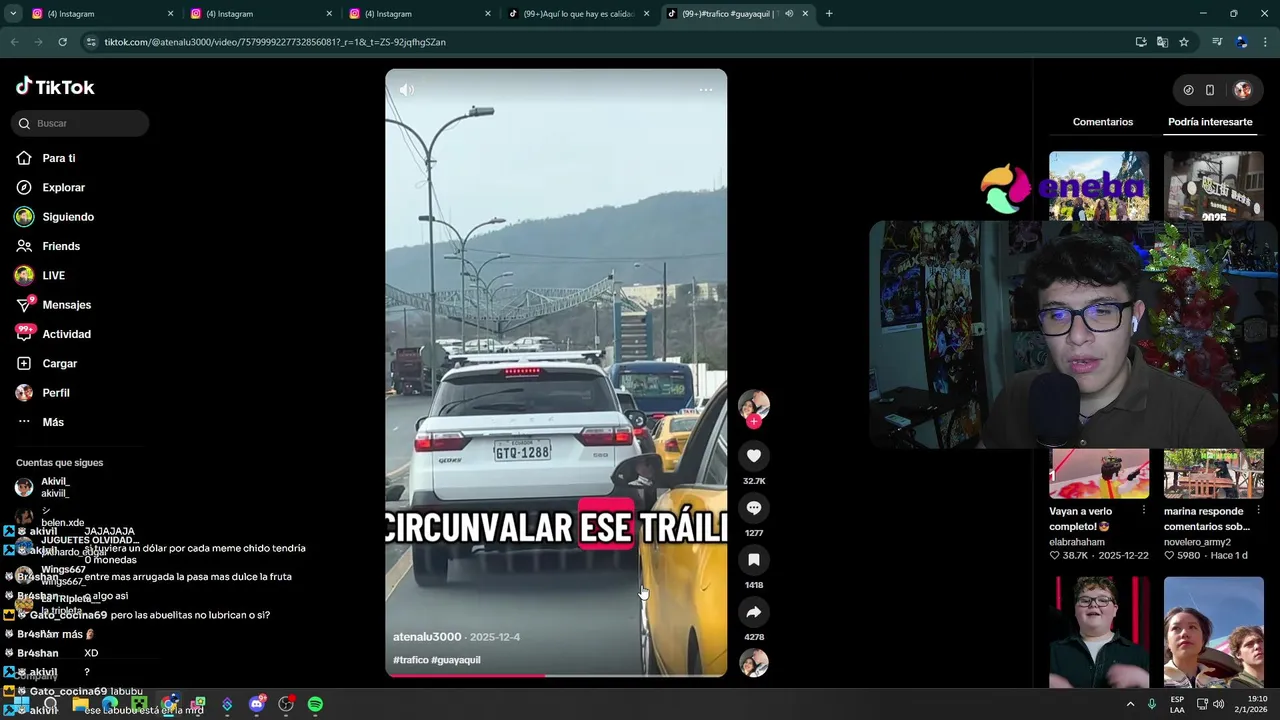Like the video with heart icon
The image size is (1280, 720).
[x=754, y=456]
